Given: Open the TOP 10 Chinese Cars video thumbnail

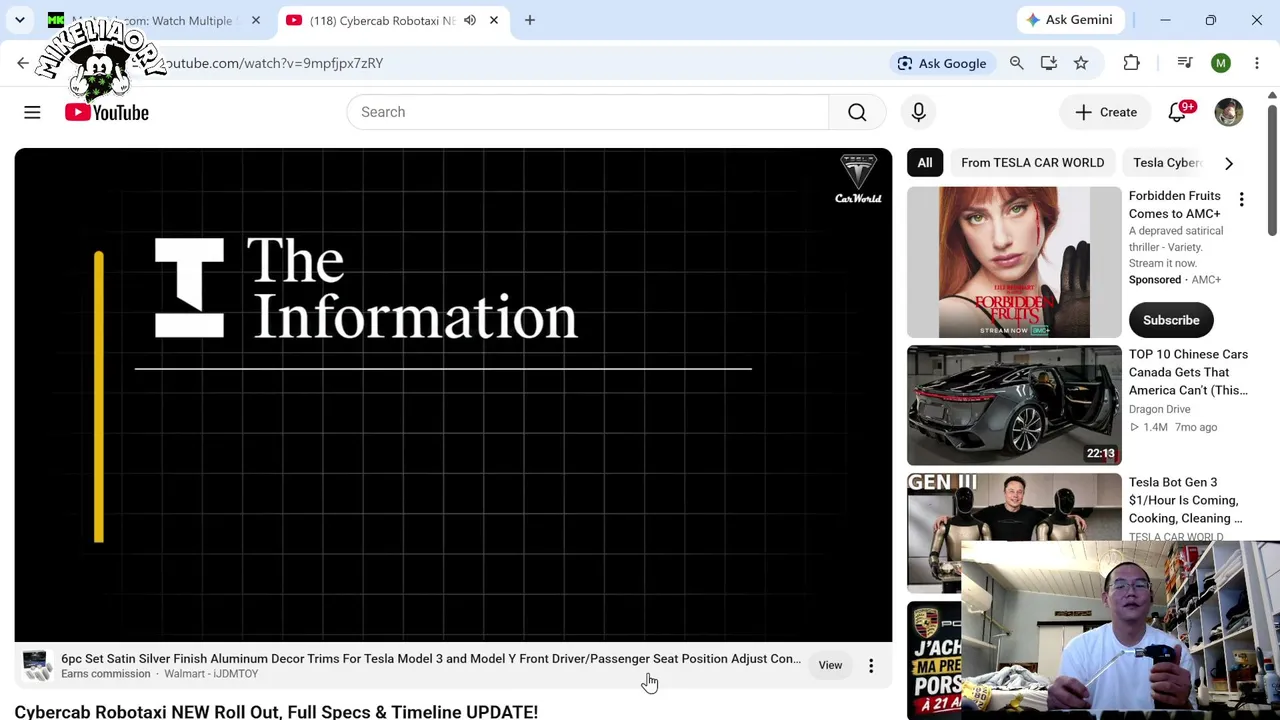Looking at the screenshot, I should point(1014,405).
